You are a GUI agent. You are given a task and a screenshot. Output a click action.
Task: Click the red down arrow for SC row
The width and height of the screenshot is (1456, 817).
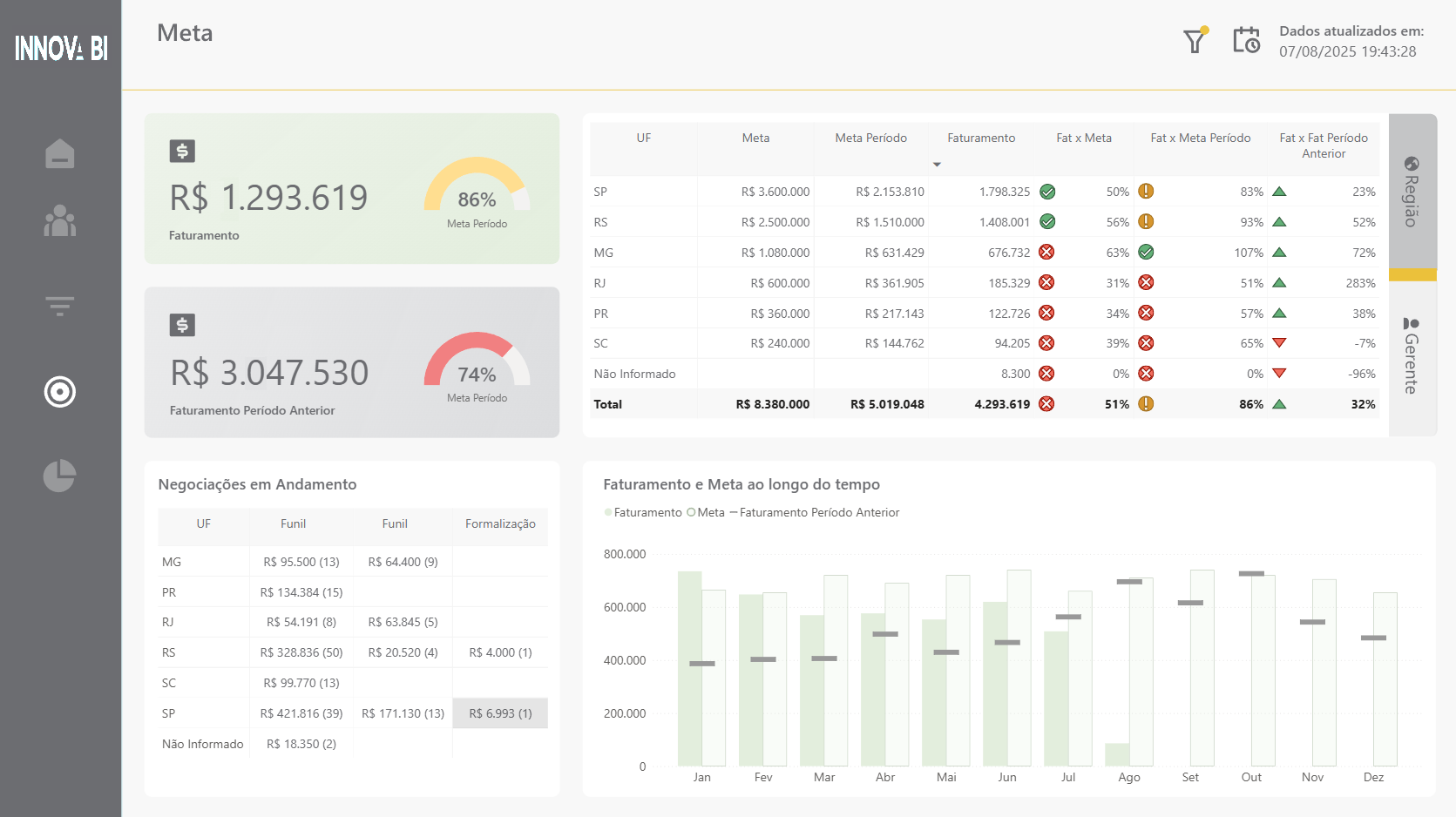coord(1280,343)
